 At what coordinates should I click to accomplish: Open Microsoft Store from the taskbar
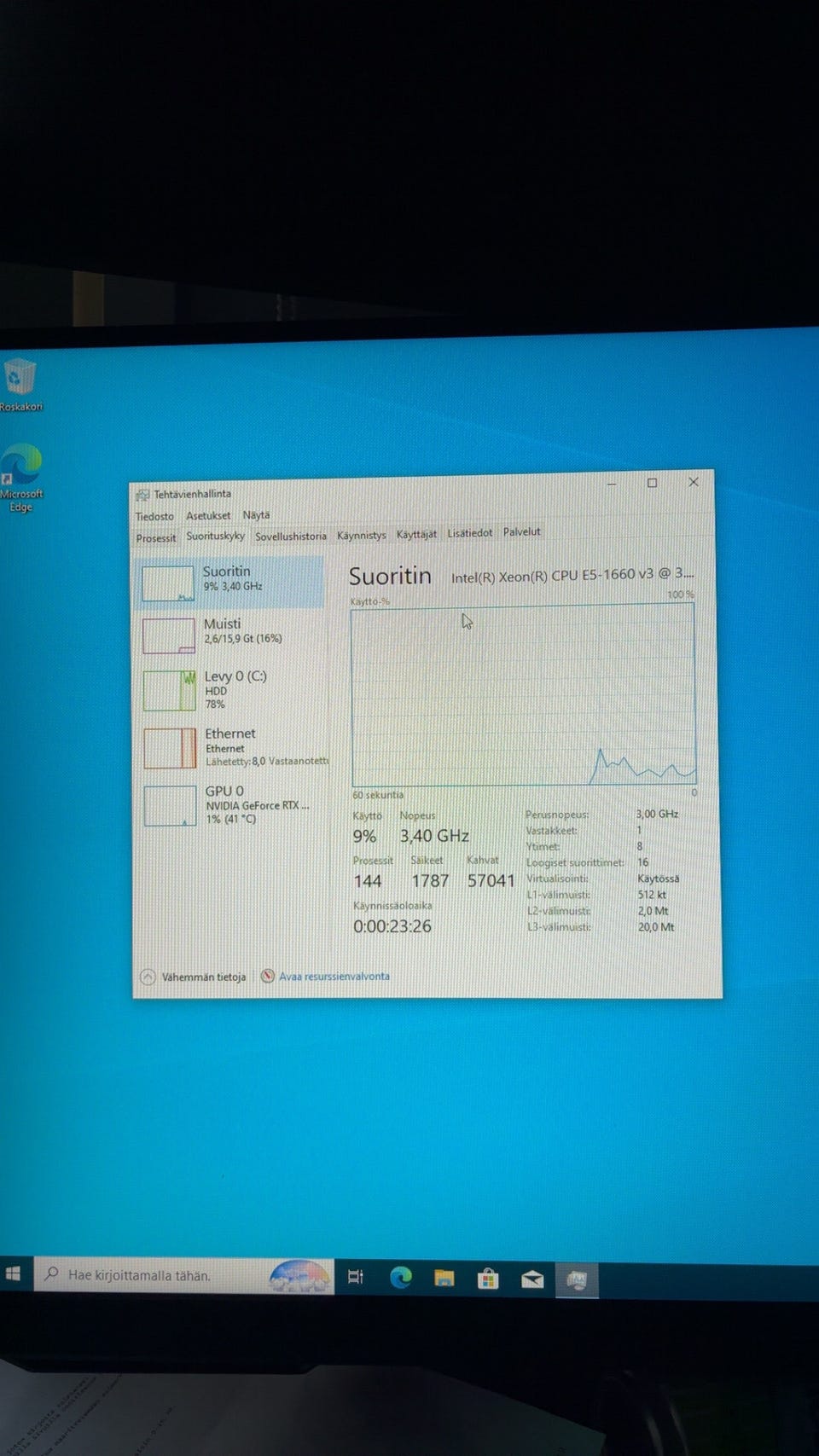point(488,1279)
